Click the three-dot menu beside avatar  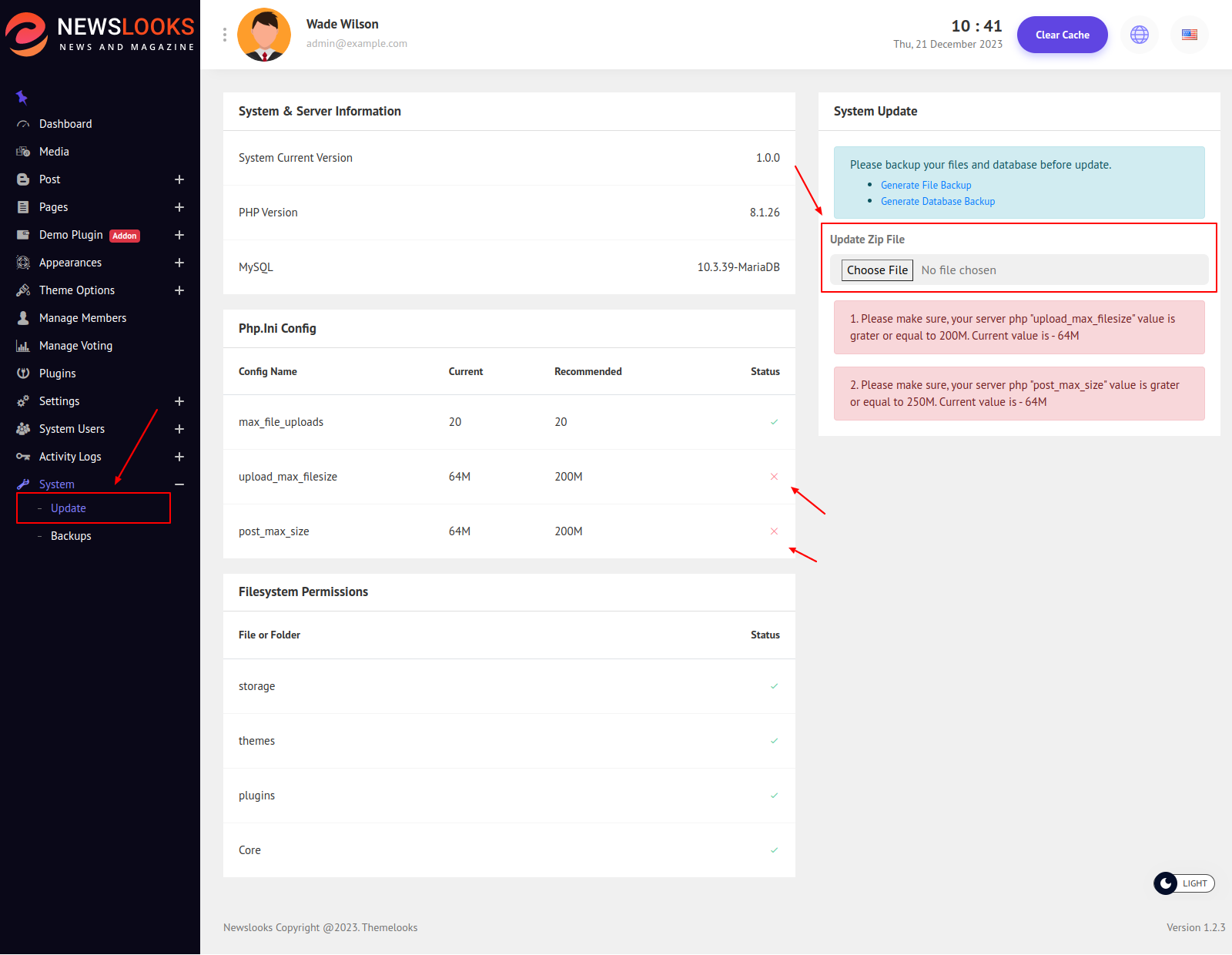click(225, 35)
